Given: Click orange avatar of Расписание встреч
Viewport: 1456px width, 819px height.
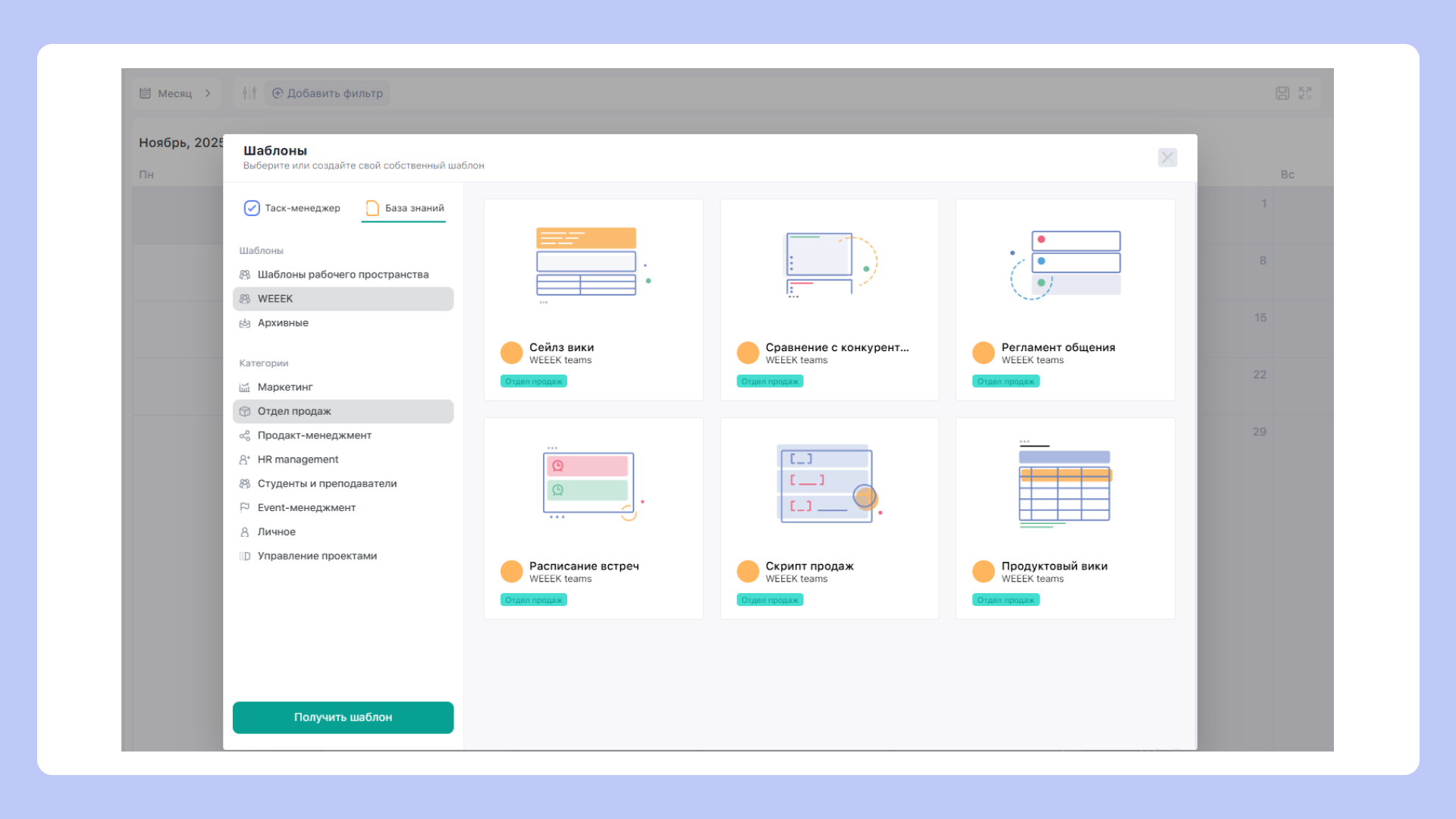Looking at the screenshot, I should pos(512,571).
